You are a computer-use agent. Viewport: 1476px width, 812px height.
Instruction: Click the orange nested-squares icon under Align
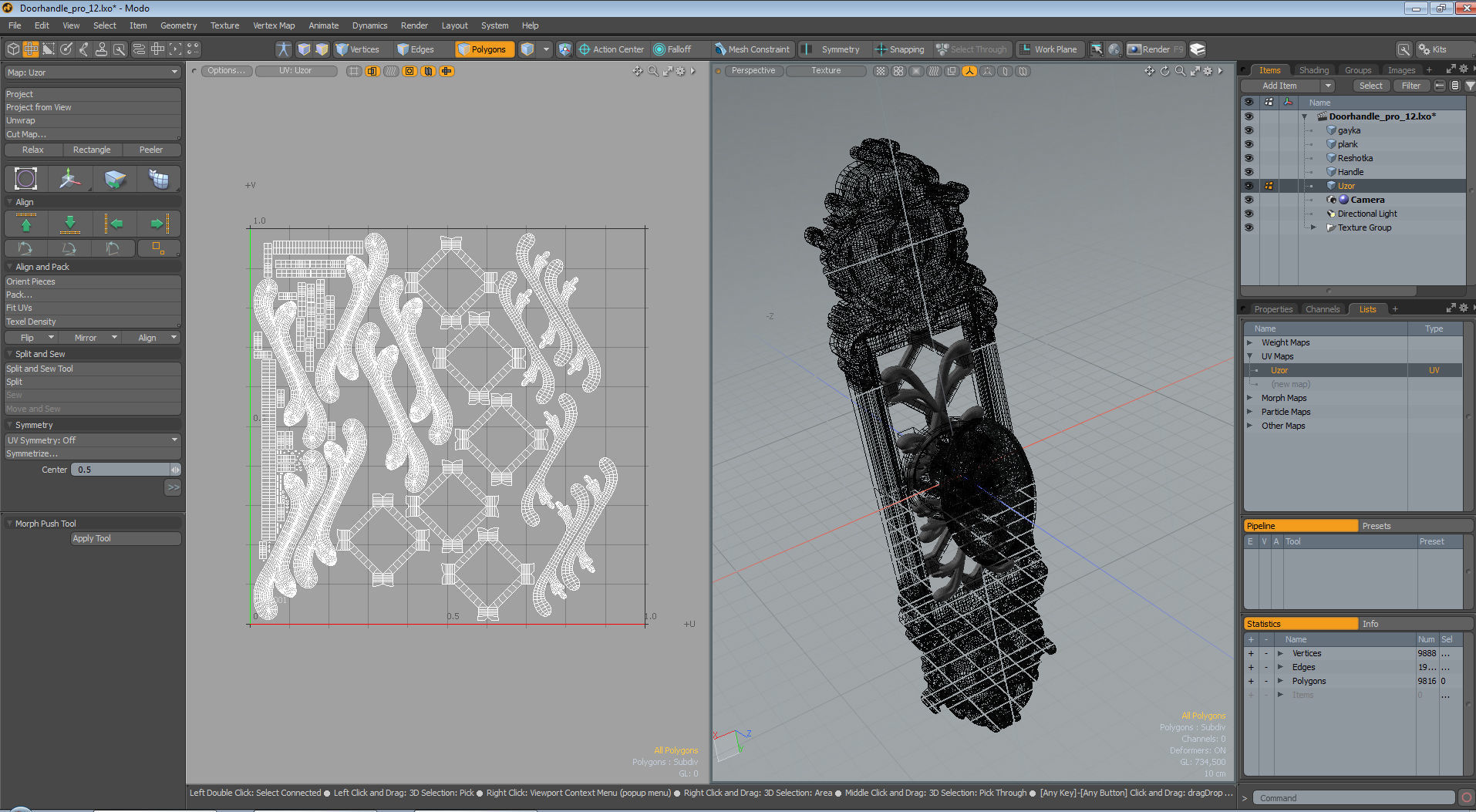point(159,248)
